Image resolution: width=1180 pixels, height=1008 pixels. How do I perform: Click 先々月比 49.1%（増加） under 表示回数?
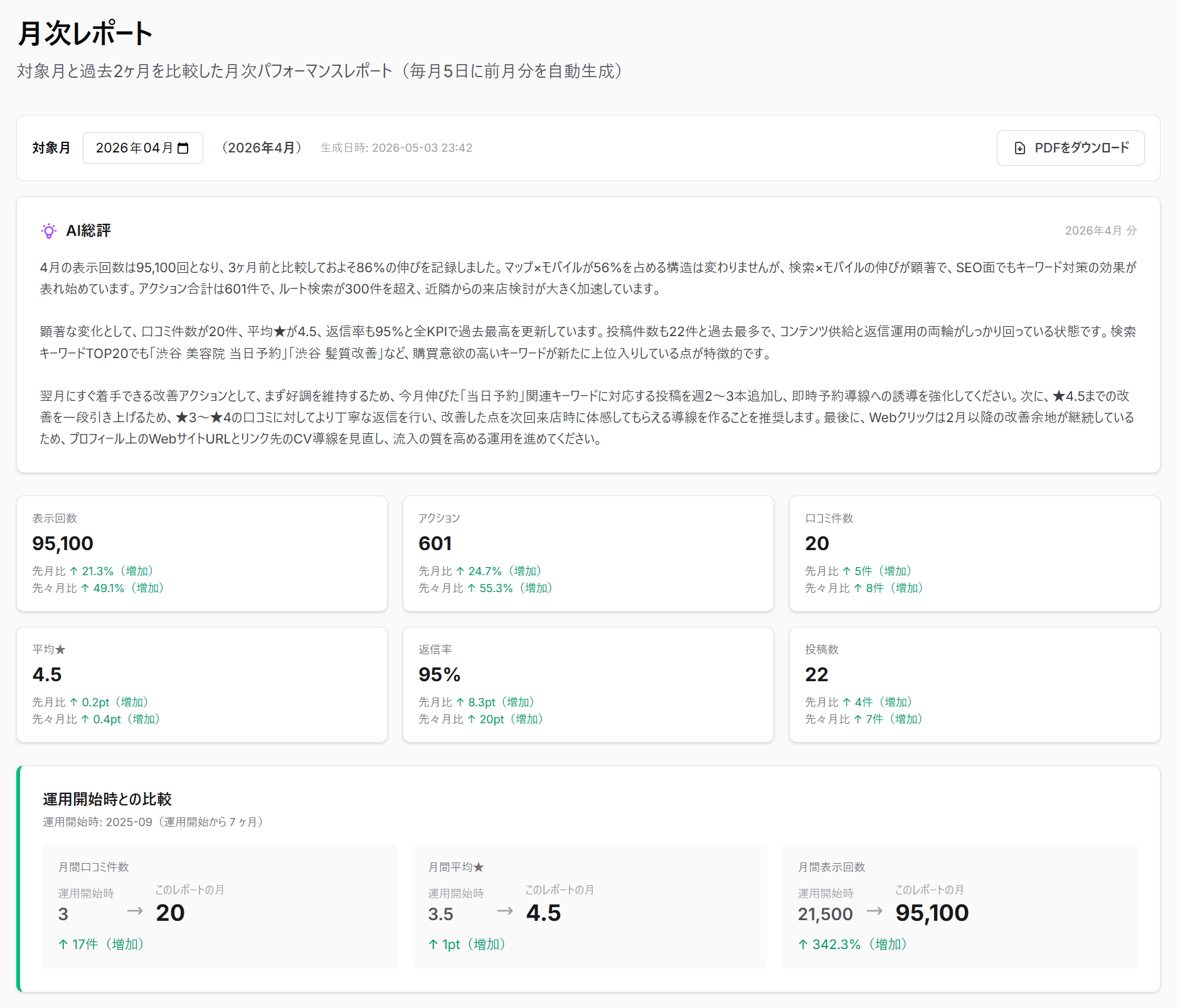click(100, 588)
